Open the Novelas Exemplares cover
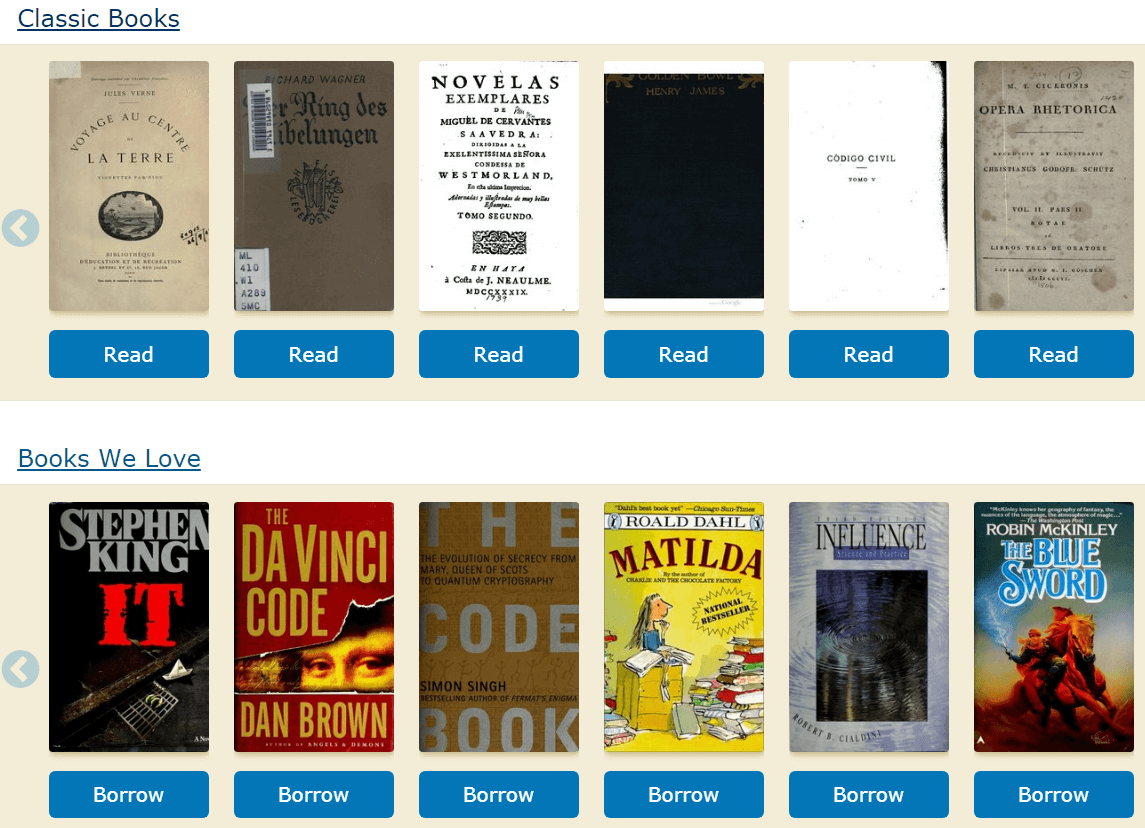1145x828 pixels. [x=499, y=186]
